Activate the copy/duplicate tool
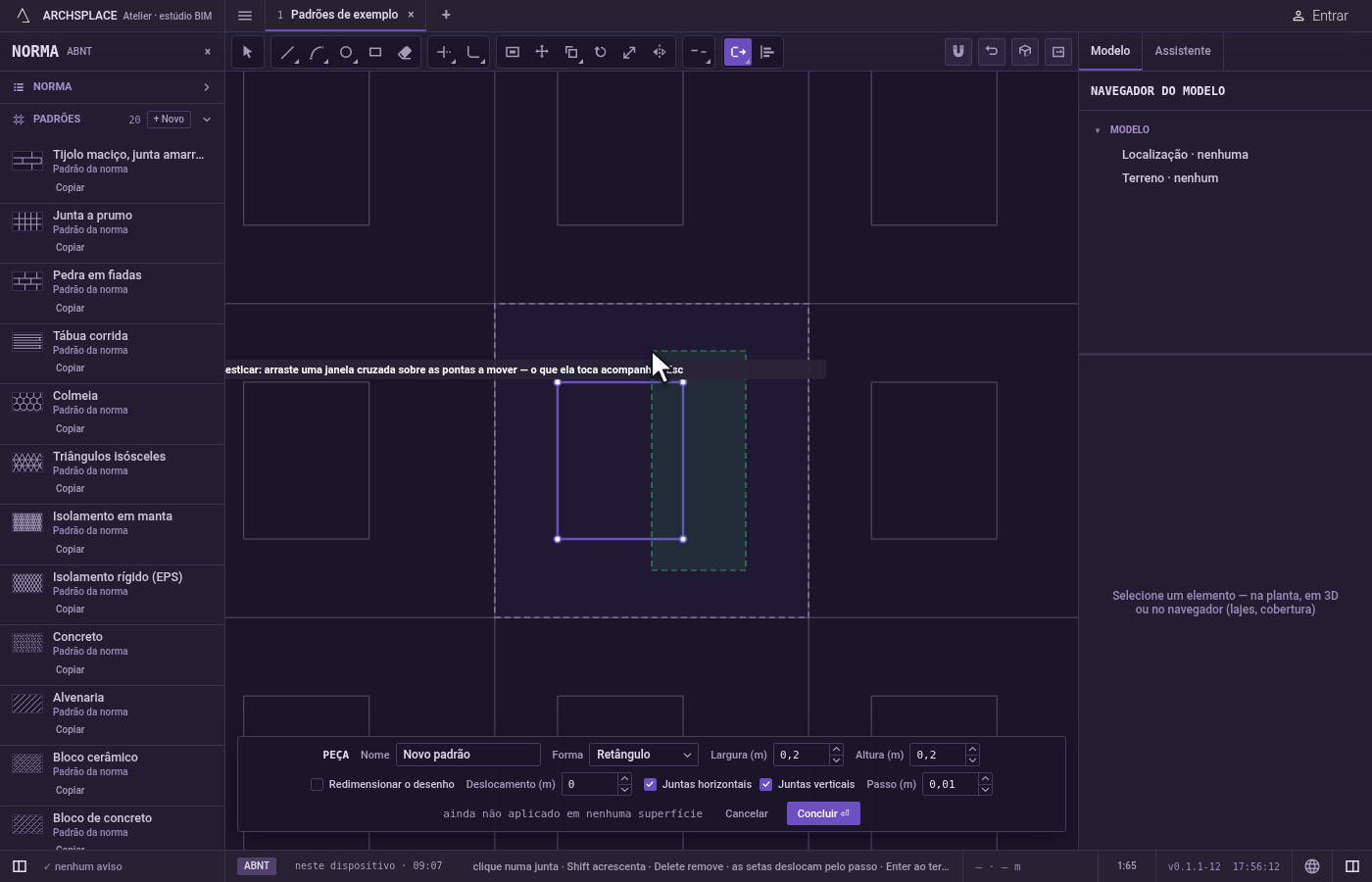This screenshot has width=1372, height=882. (571, 52)
